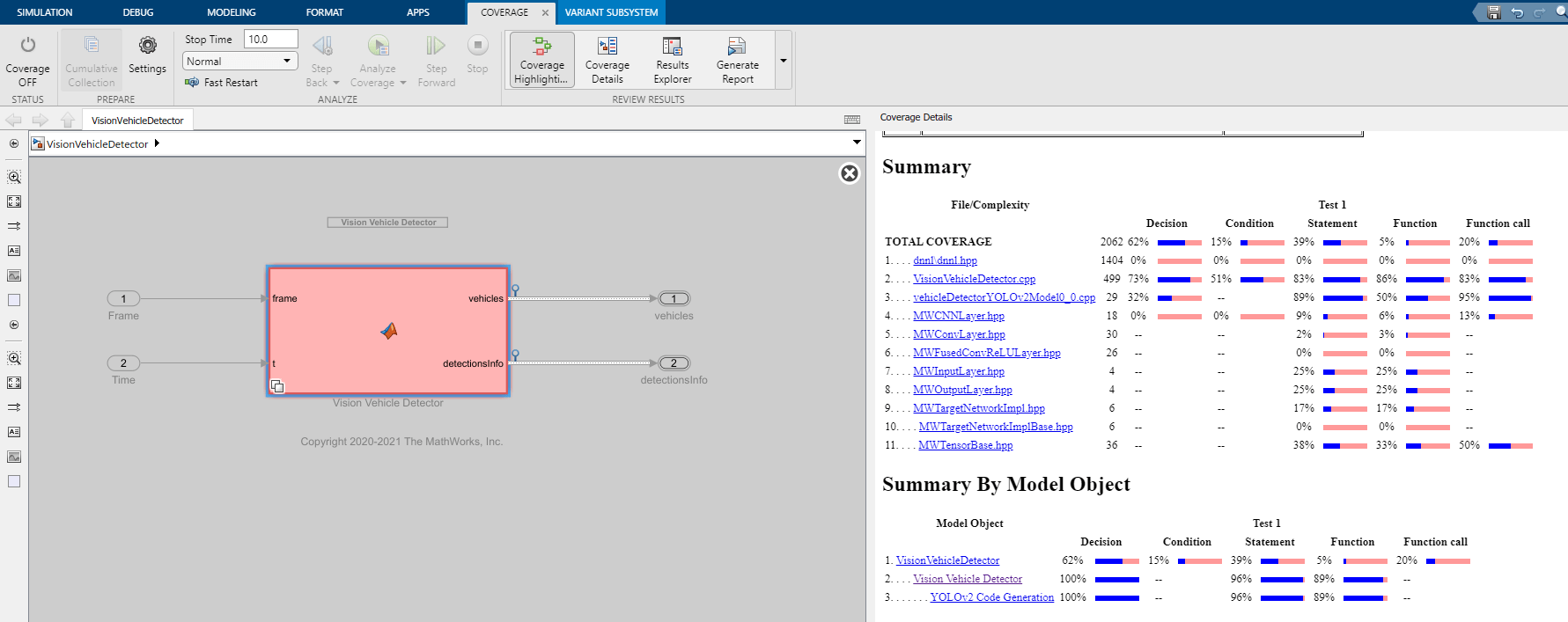
Task: Click the Up to Parent arrow
Action: pos(68,120)
